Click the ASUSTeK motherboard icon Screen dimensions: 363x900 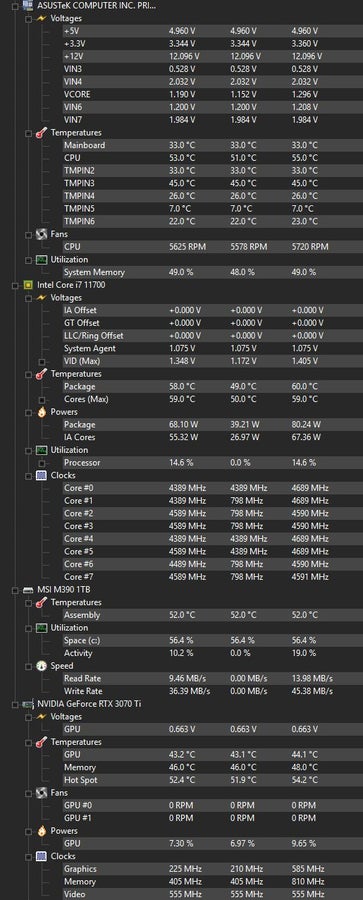pos(27,5)
